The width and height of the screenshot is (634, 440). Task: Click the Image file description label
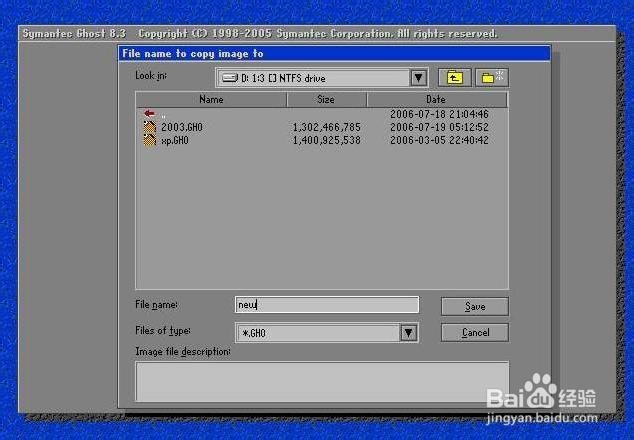(x=183, y=352)
